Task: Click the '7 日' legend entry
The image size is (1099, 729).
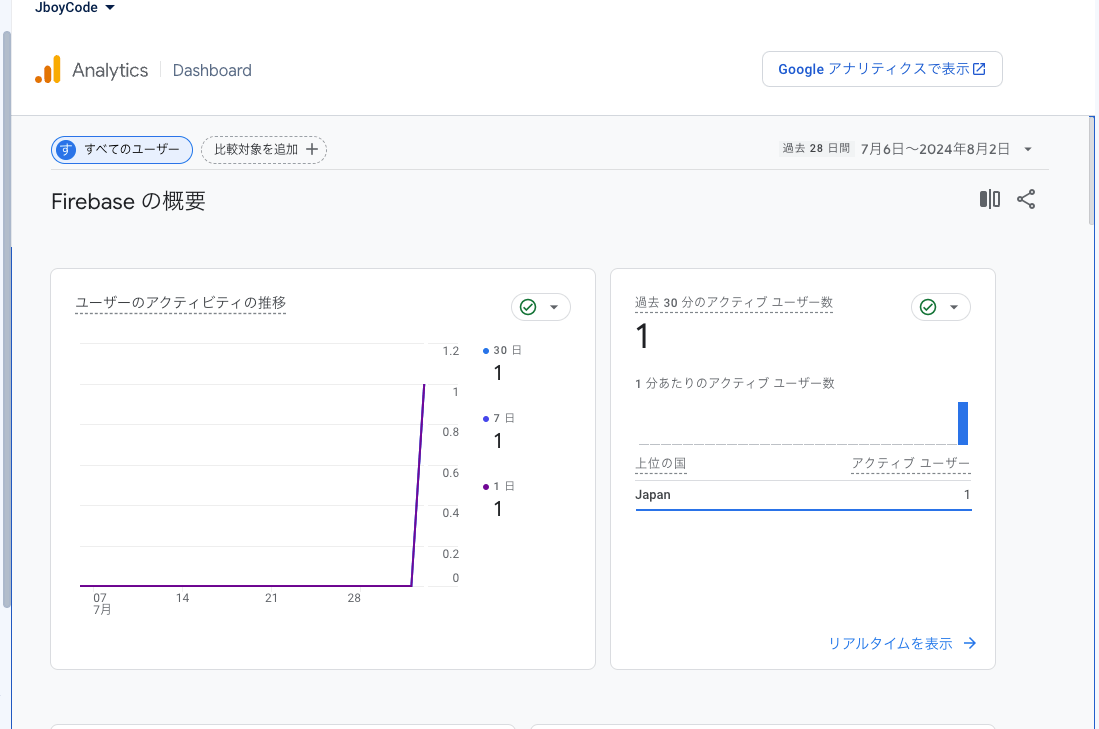Action: pos(498,418)
